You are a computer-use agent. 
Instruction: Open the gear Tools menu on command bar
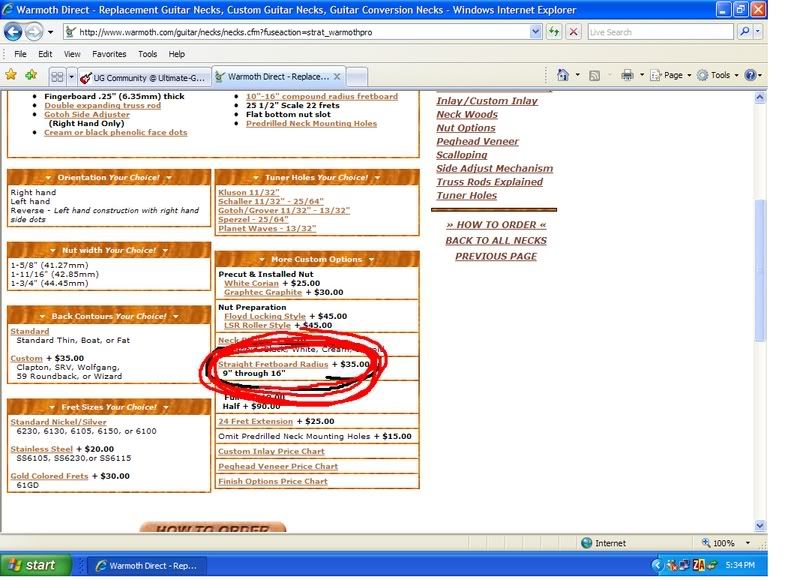coord(717,75)
